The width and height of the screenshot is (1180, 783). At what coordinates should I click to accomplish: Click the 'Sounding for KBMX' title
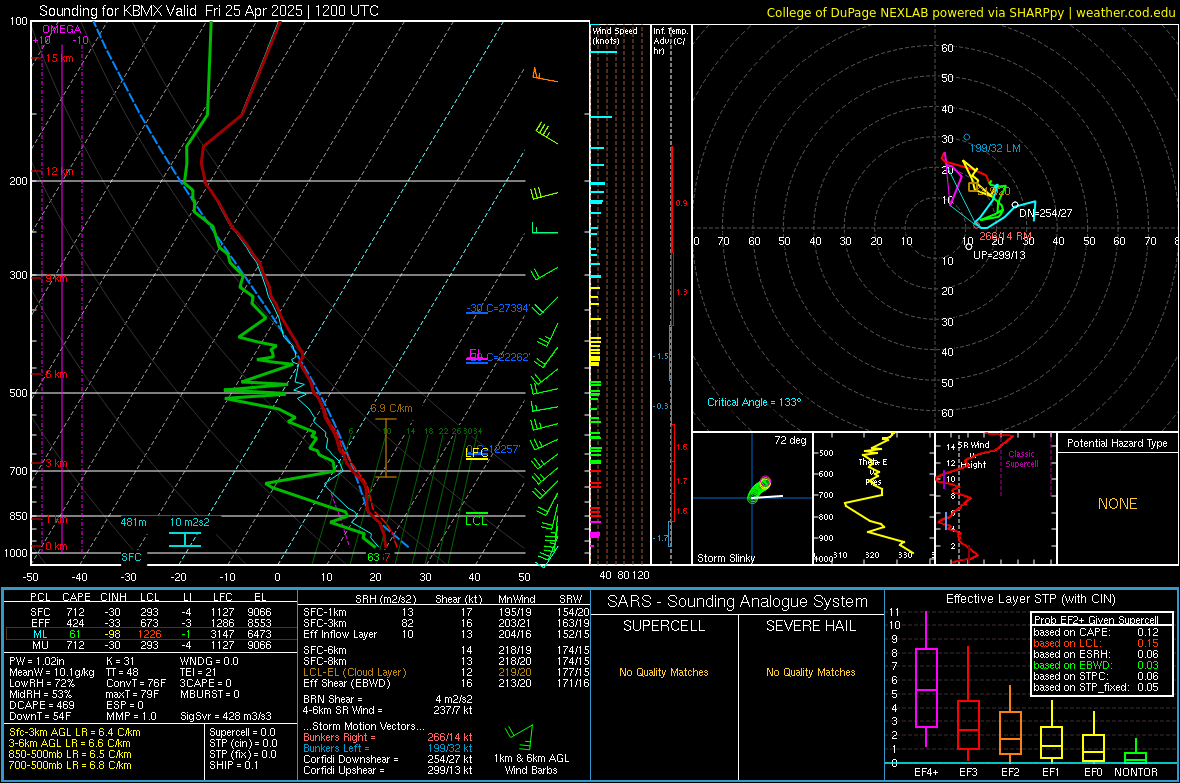pos(208,11)
